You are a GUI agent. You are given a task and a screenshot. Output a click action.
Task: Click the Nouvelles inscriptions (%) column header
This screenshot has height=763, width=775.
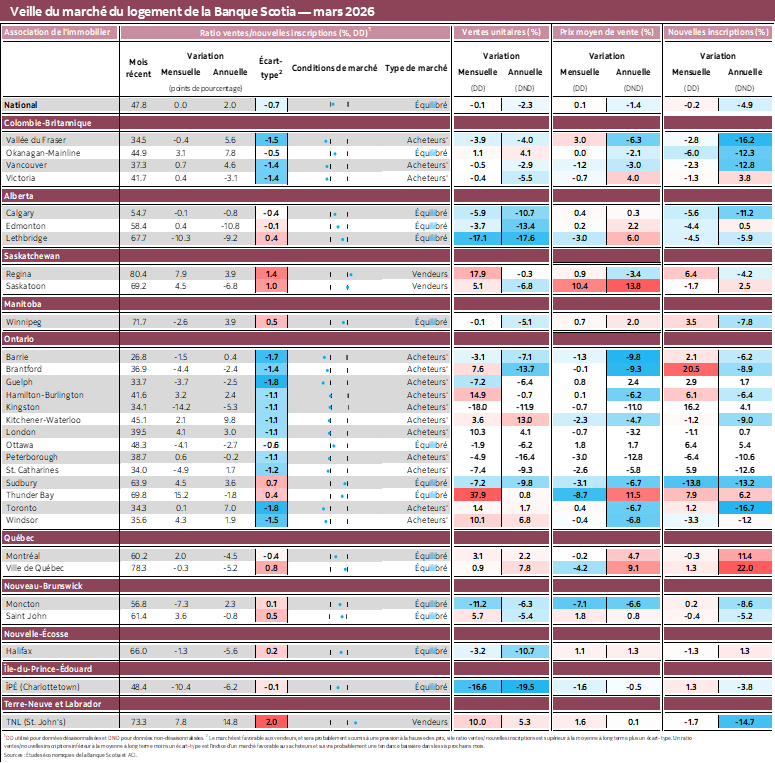717,33
